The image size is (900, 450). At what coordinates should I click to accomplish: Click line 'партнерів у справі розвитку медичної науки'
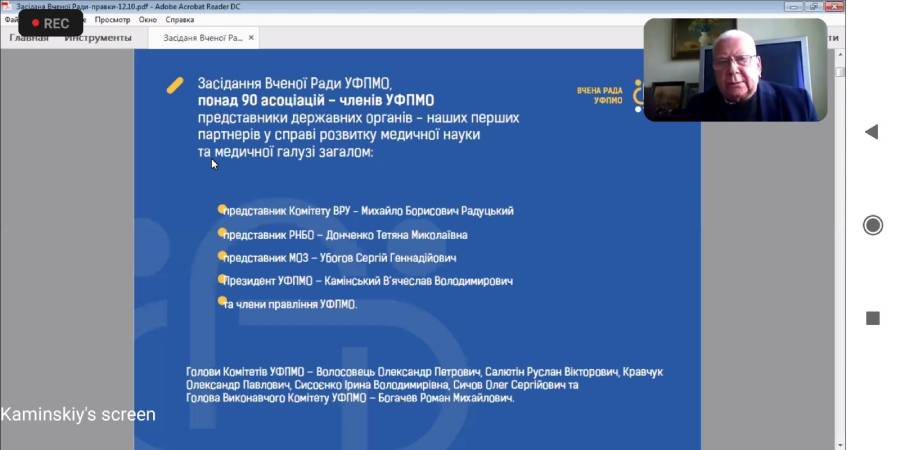pos(339,135)
